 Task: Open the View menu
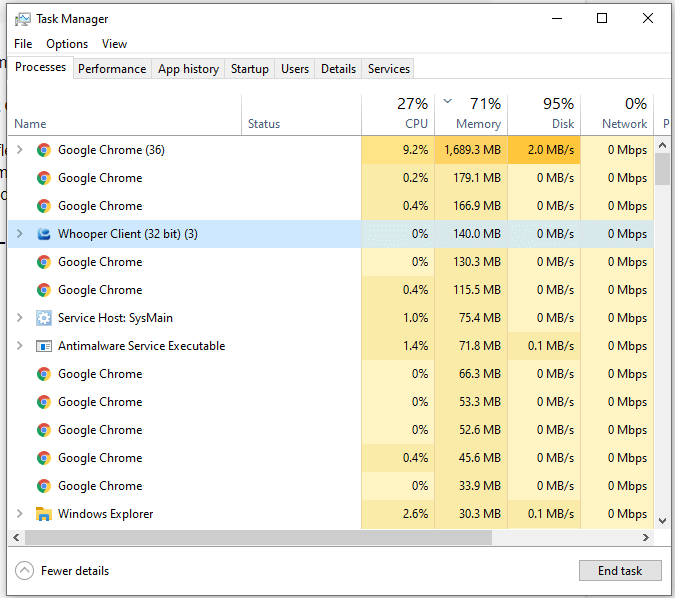[x=114, y=44]
